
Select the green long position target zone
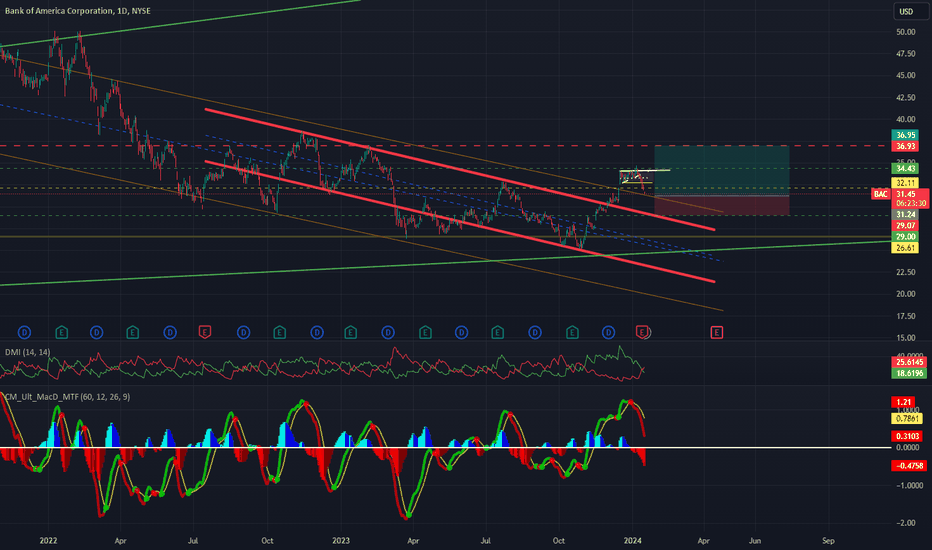722,171
